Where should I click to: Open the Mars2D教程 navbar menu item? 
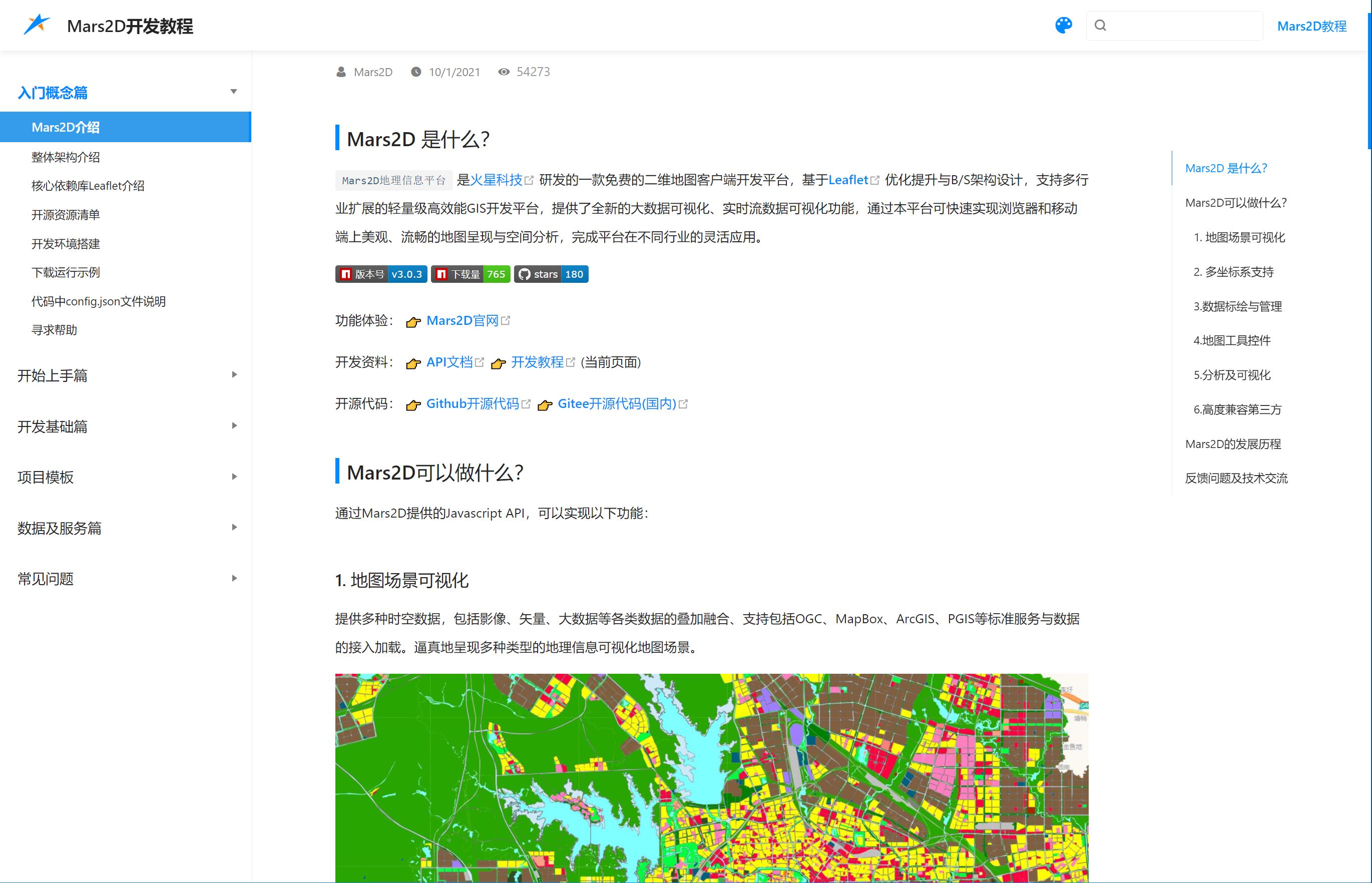(x=1312, y=26)
